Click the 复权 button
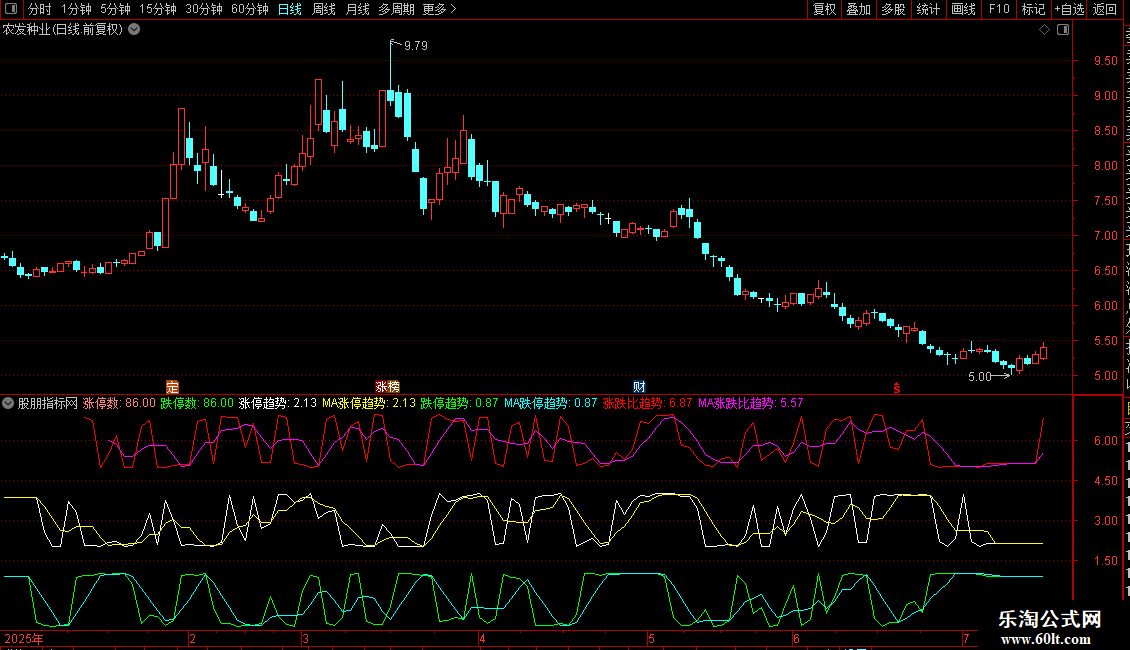Screen dimensions: 1130x650 point(824,9)
